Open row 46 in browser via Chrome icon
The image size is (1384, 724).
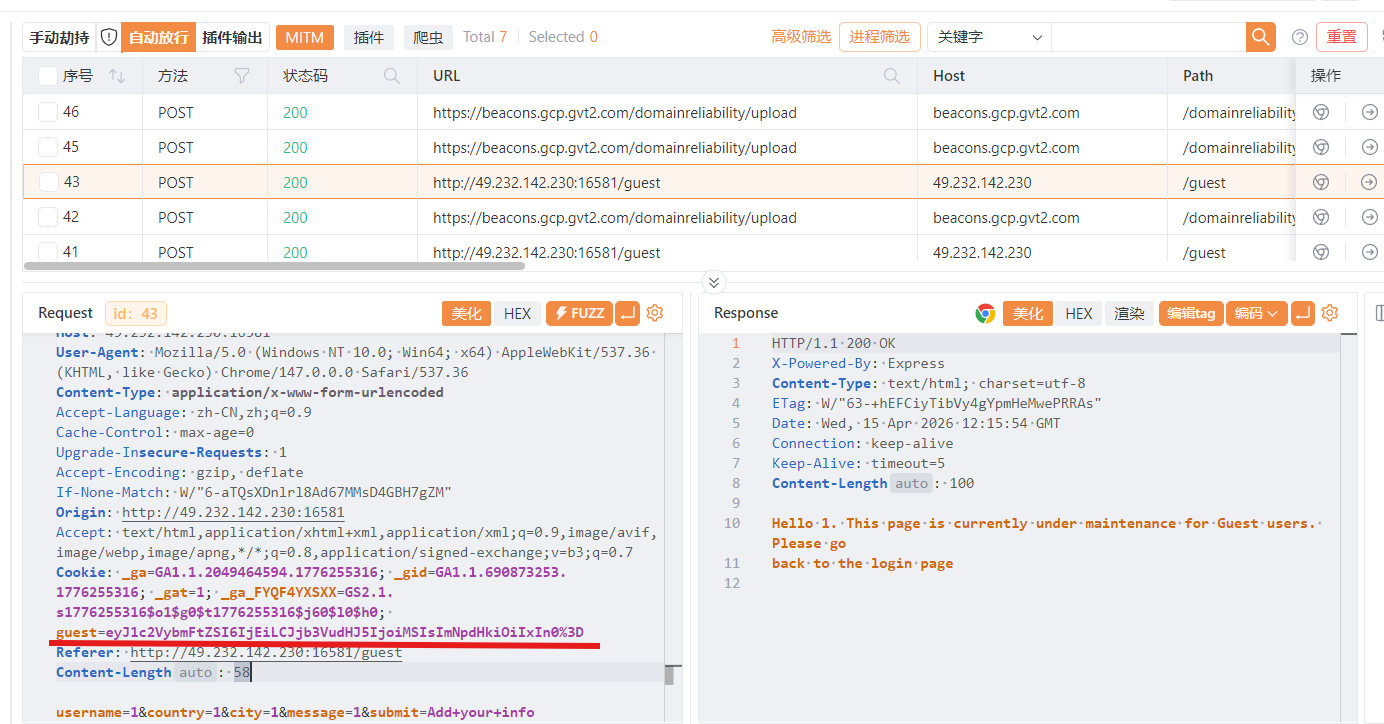coord(1321,112)
